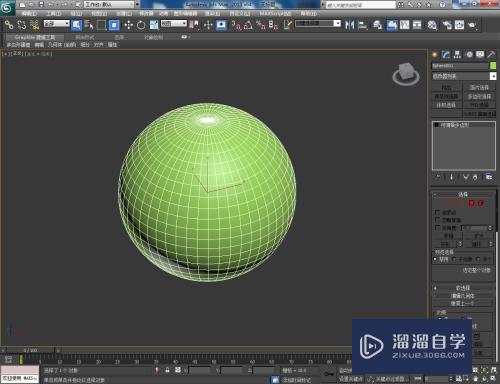Image resolution: width=500 pixels, height=384 pixels.
Task: Switch to the Display command panel tab
Action: point(480,54)
